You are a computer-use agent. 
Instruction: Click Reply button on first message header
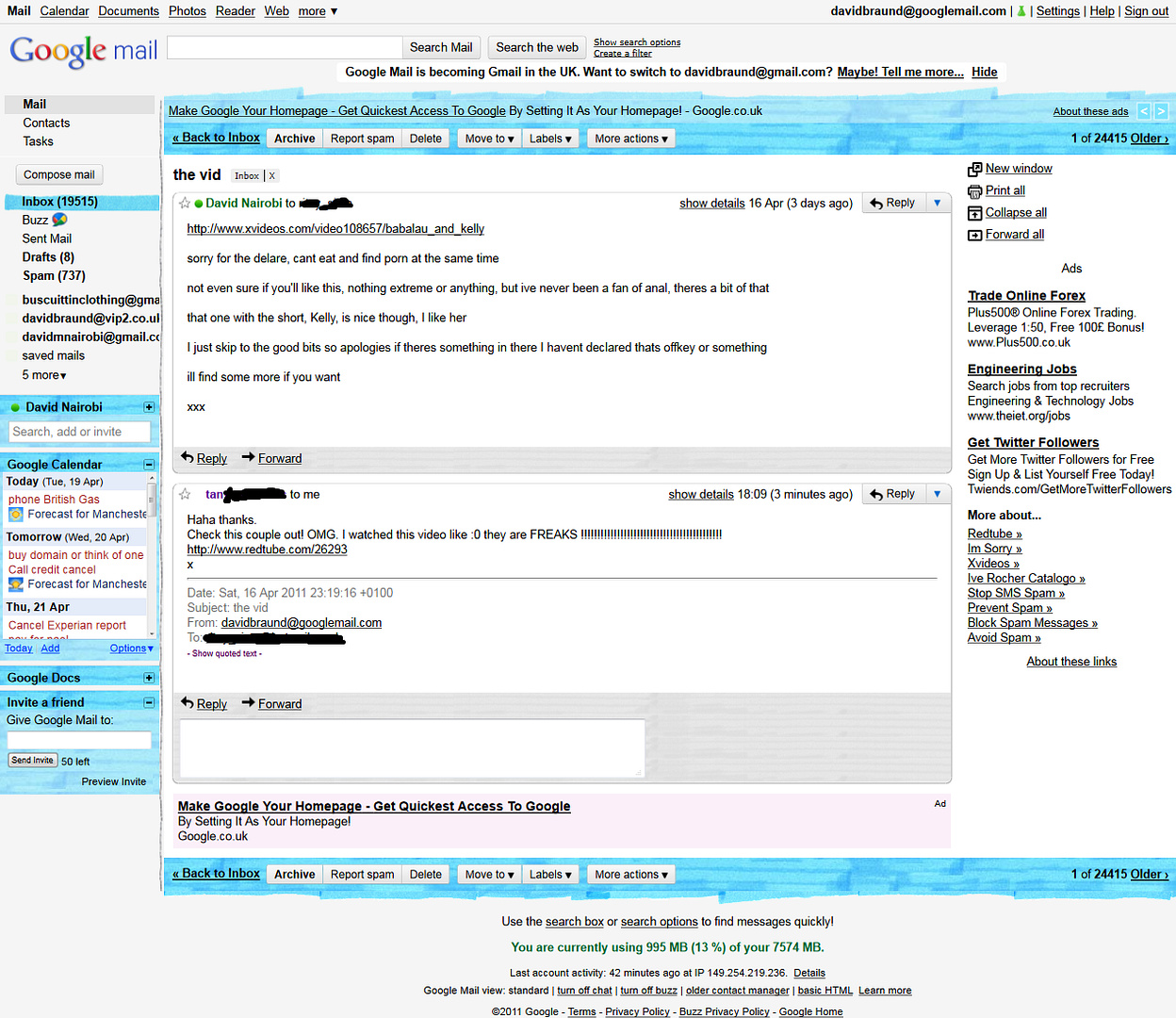[892, 203]
